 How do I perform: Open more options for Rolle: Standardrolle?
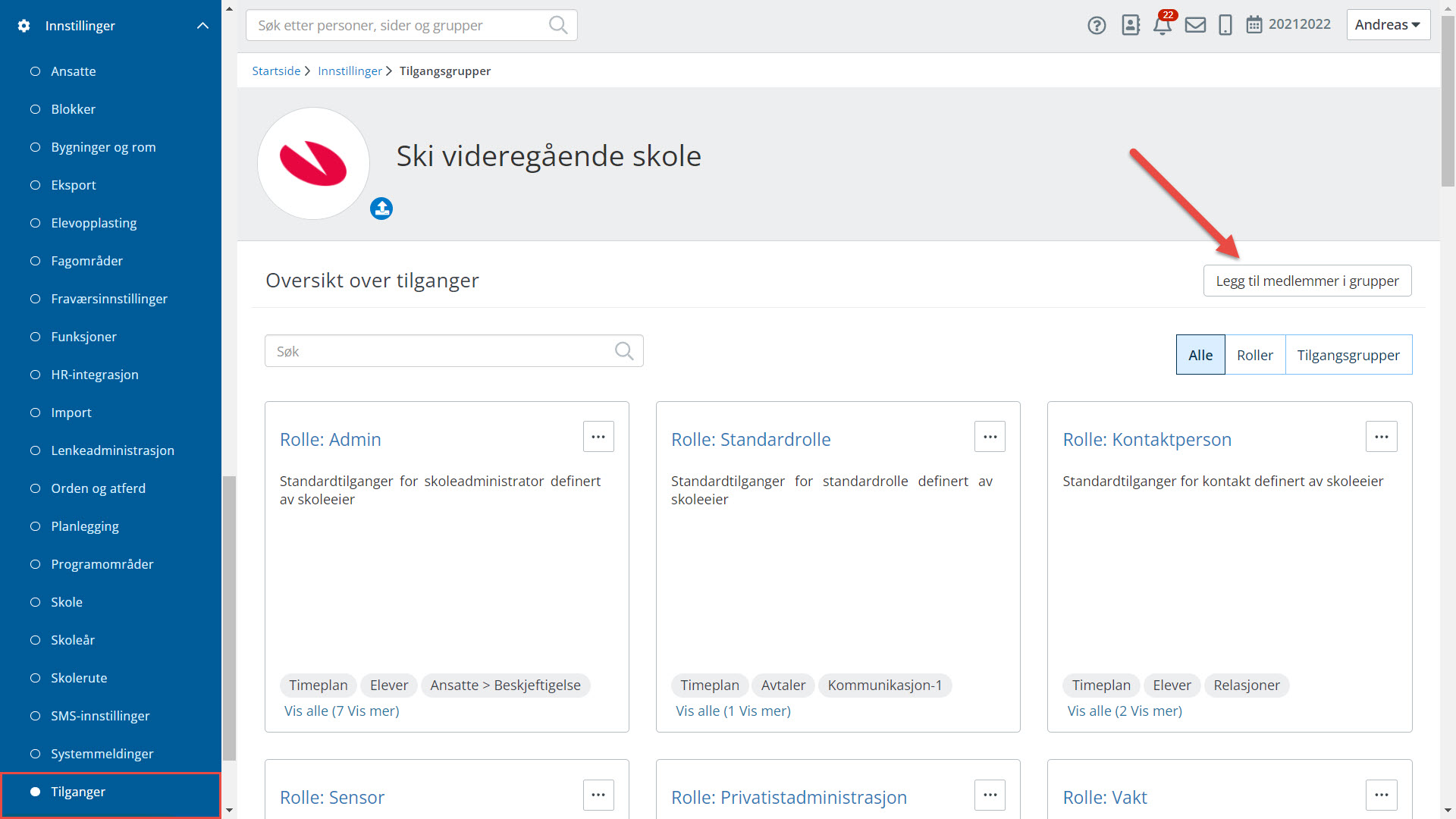point(990,437)
